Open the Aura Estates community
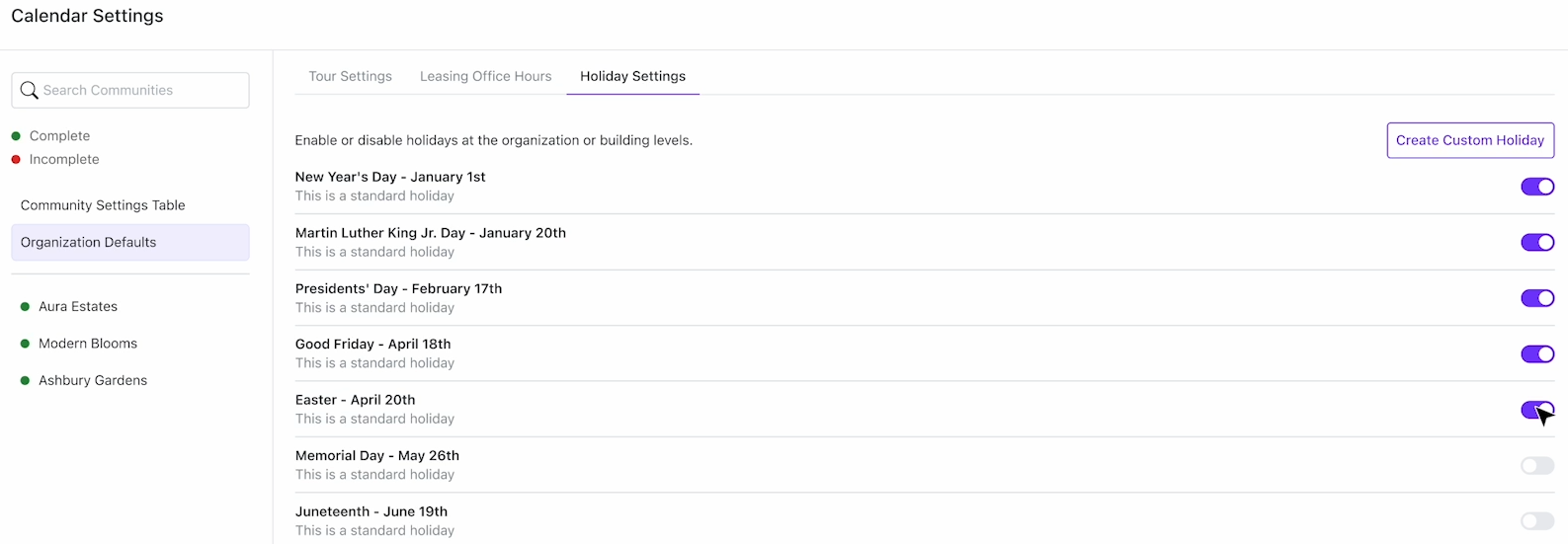The image size is (1568, 544). coord(78,307)
